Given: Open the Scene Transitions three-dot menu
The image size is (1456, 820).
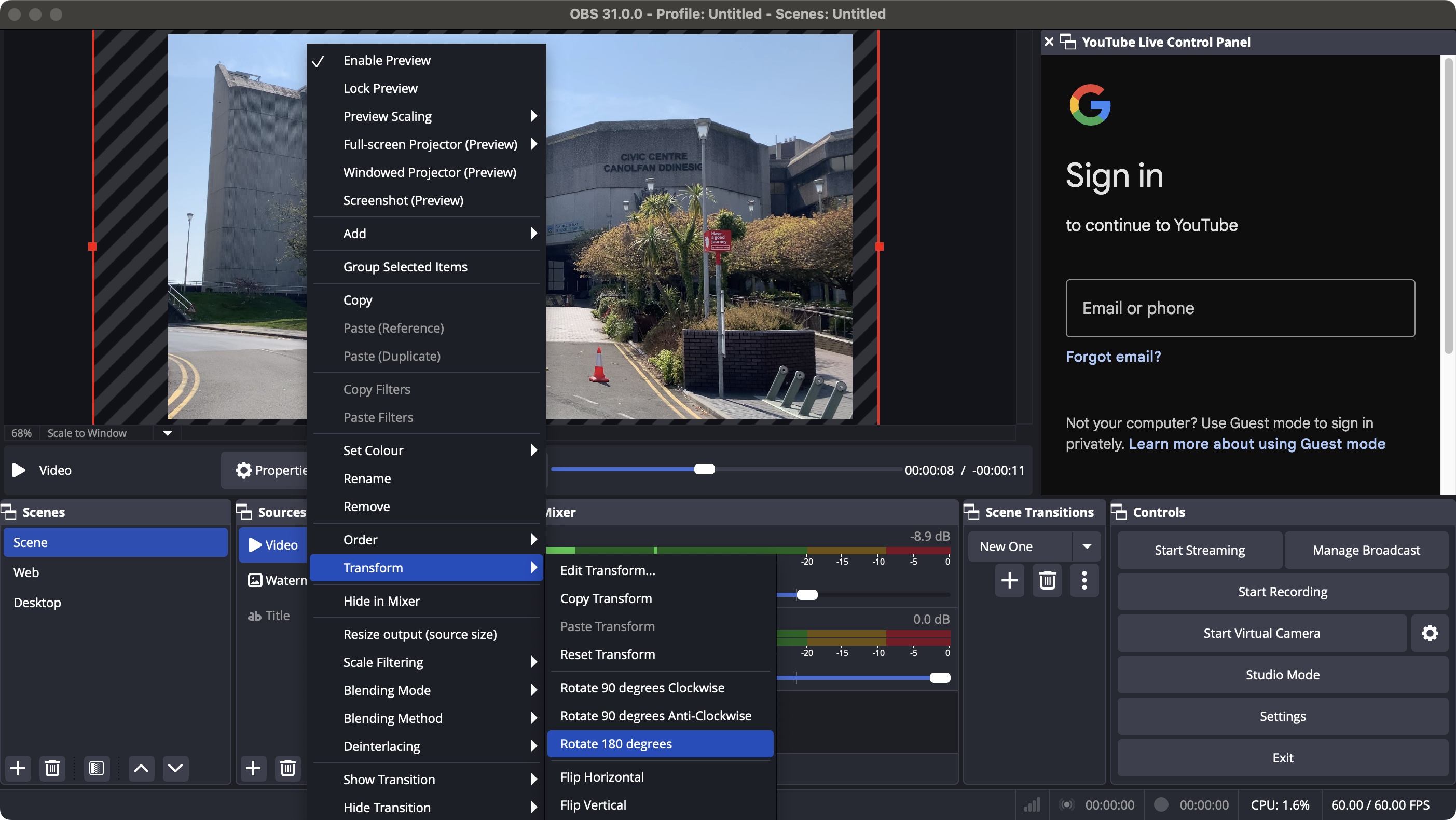Looking at the screenshot, I should click(x=1083, y=580).
